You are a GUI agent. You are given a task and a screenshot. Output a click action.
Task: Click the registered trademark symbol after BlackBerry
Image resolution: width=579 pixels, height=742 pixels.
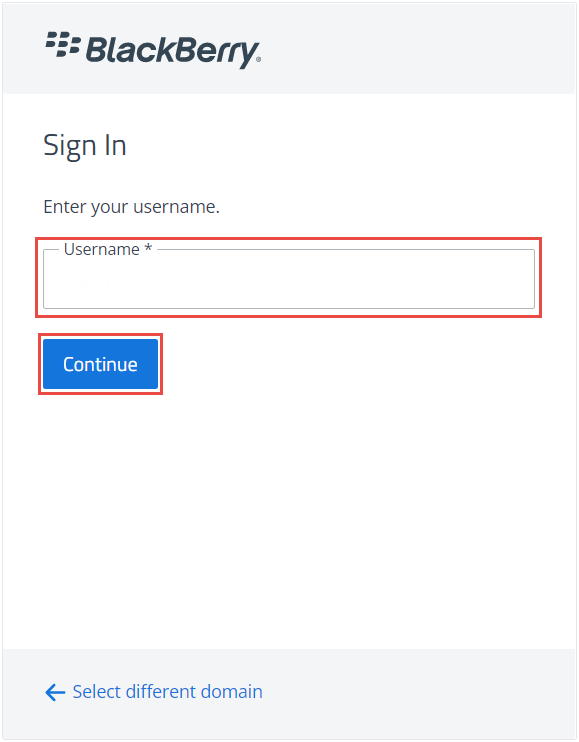click(x=258, y=60)
